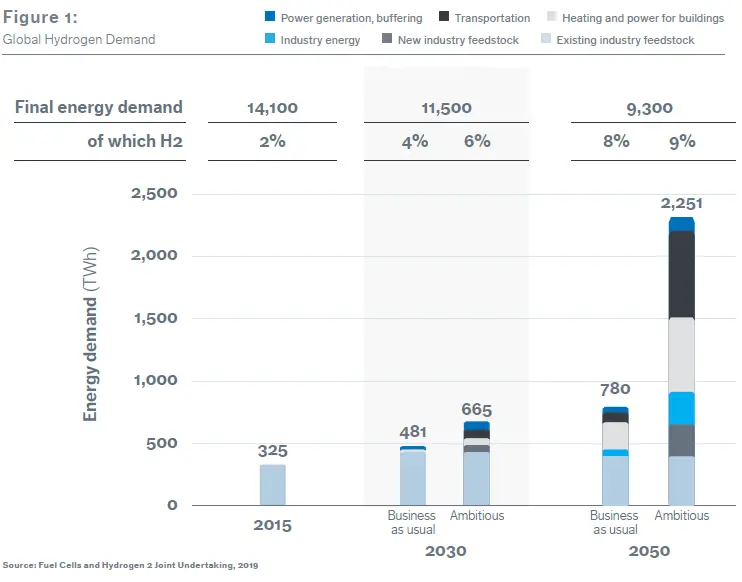Select the light gray buildings segment in 2050 Ambitious bar
742x582 pixels.
[x=681, y=354]
